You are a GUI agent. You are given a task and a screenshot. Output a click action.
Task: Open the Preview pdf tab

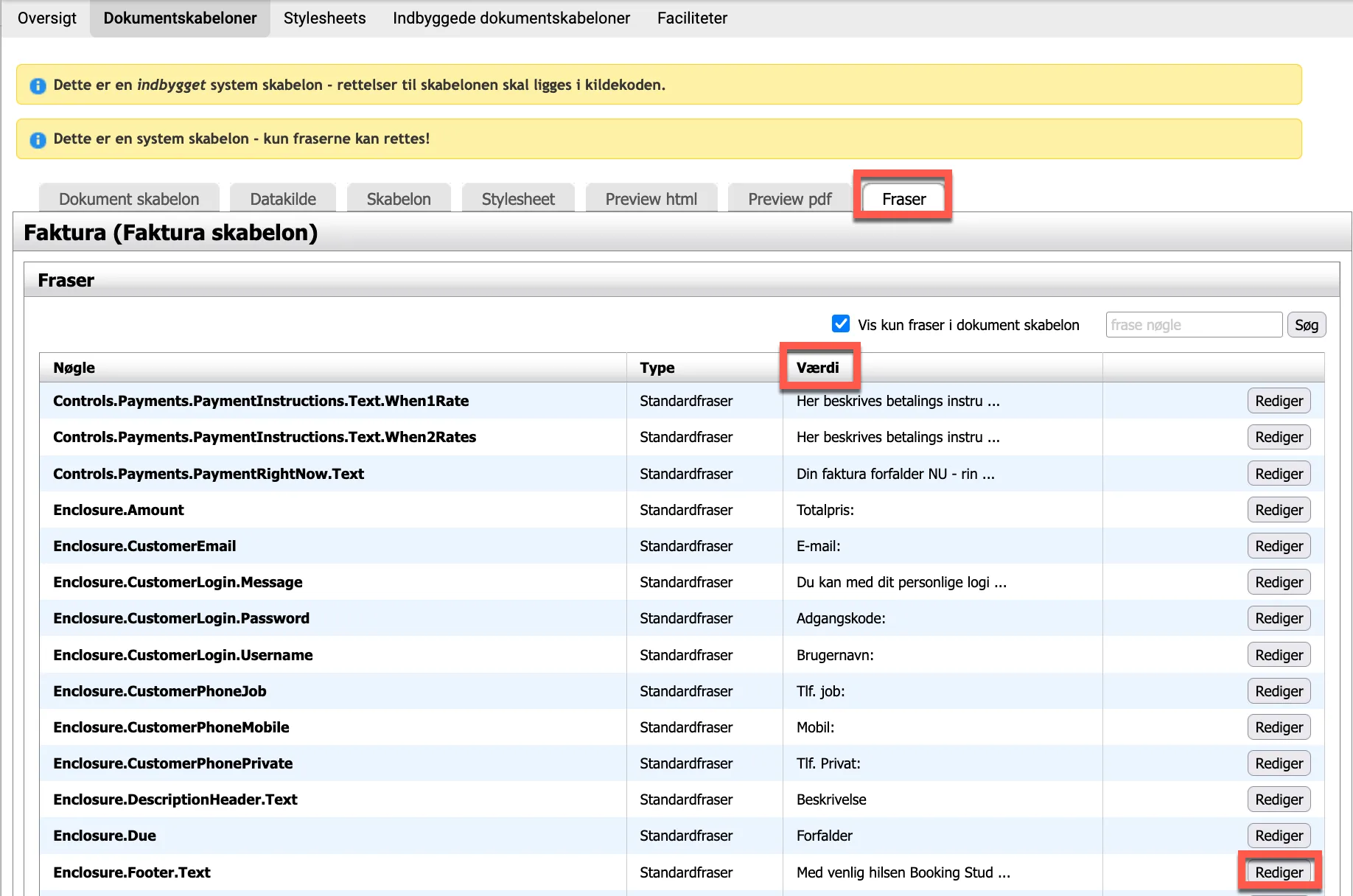(x=789, y=199)
